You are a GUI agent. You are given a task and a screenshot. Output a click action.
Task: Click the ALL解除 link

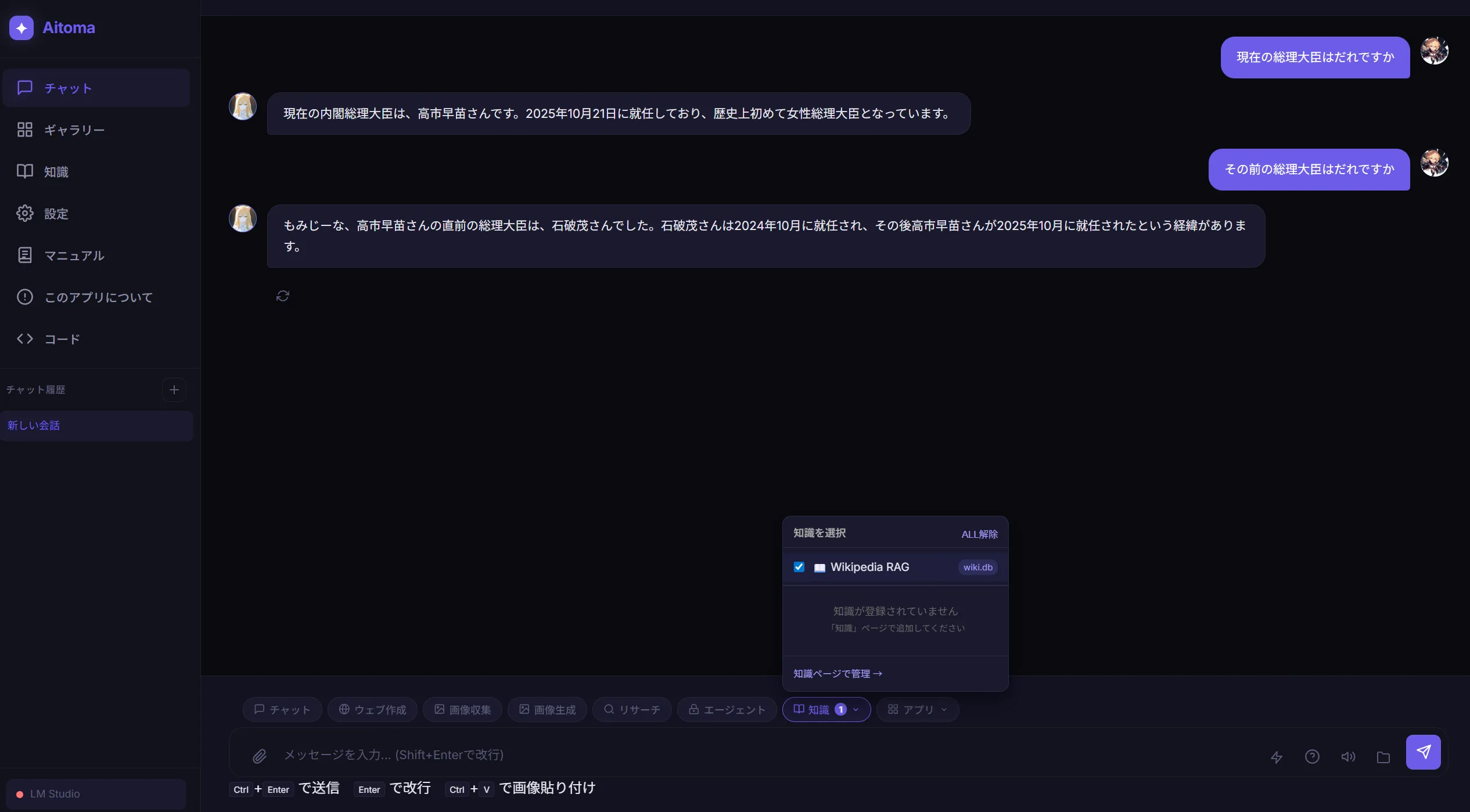[979, 534]
